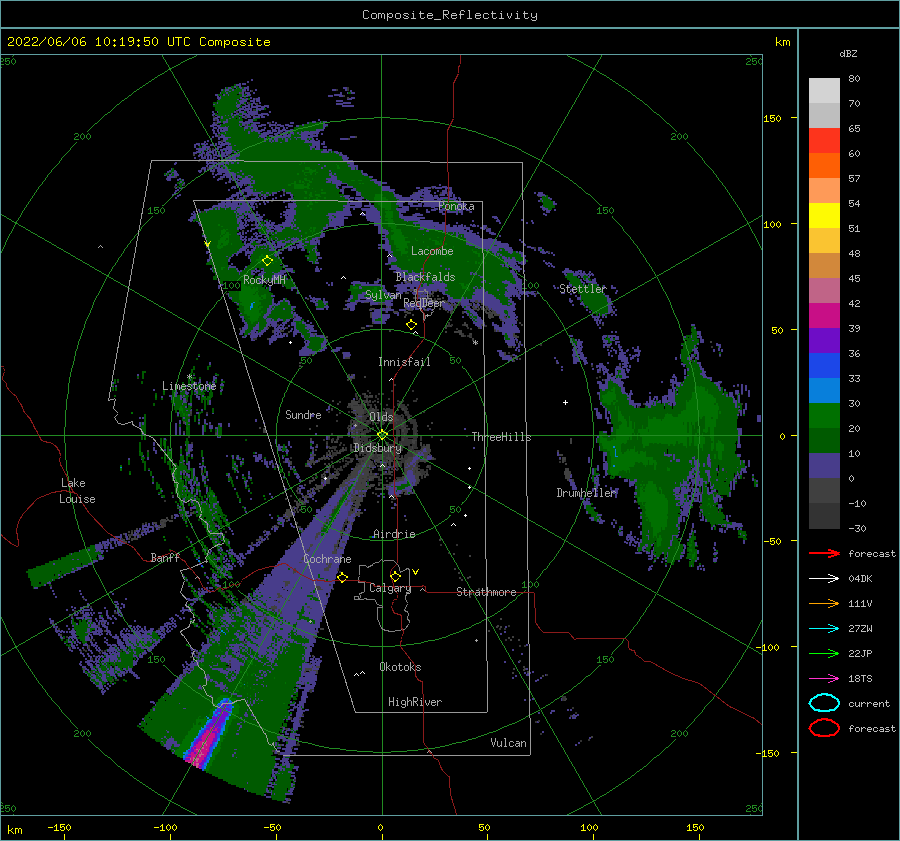Click the yellow radar site marker near Didsbury
The height and width of the screenshot is (841, 900).
pyautogui.click(x=382, y=435)
